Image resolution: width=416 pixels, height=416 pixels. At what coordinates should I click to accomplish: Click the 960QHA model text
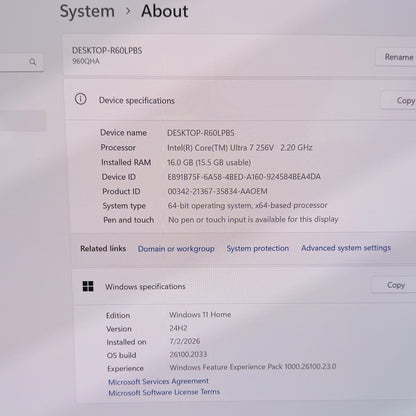86,61
